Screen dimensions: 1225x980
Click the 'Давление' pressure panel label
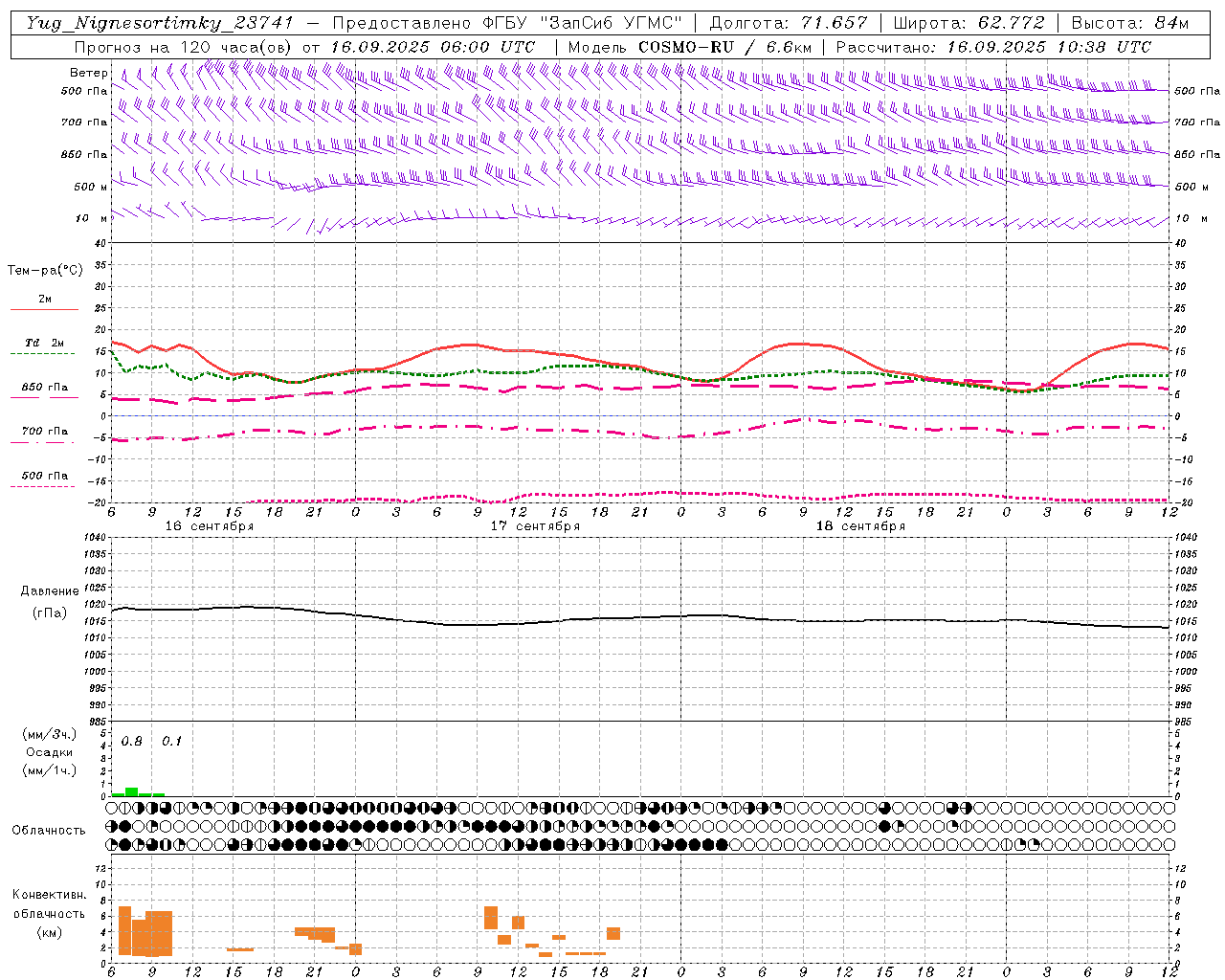point(50,591)
